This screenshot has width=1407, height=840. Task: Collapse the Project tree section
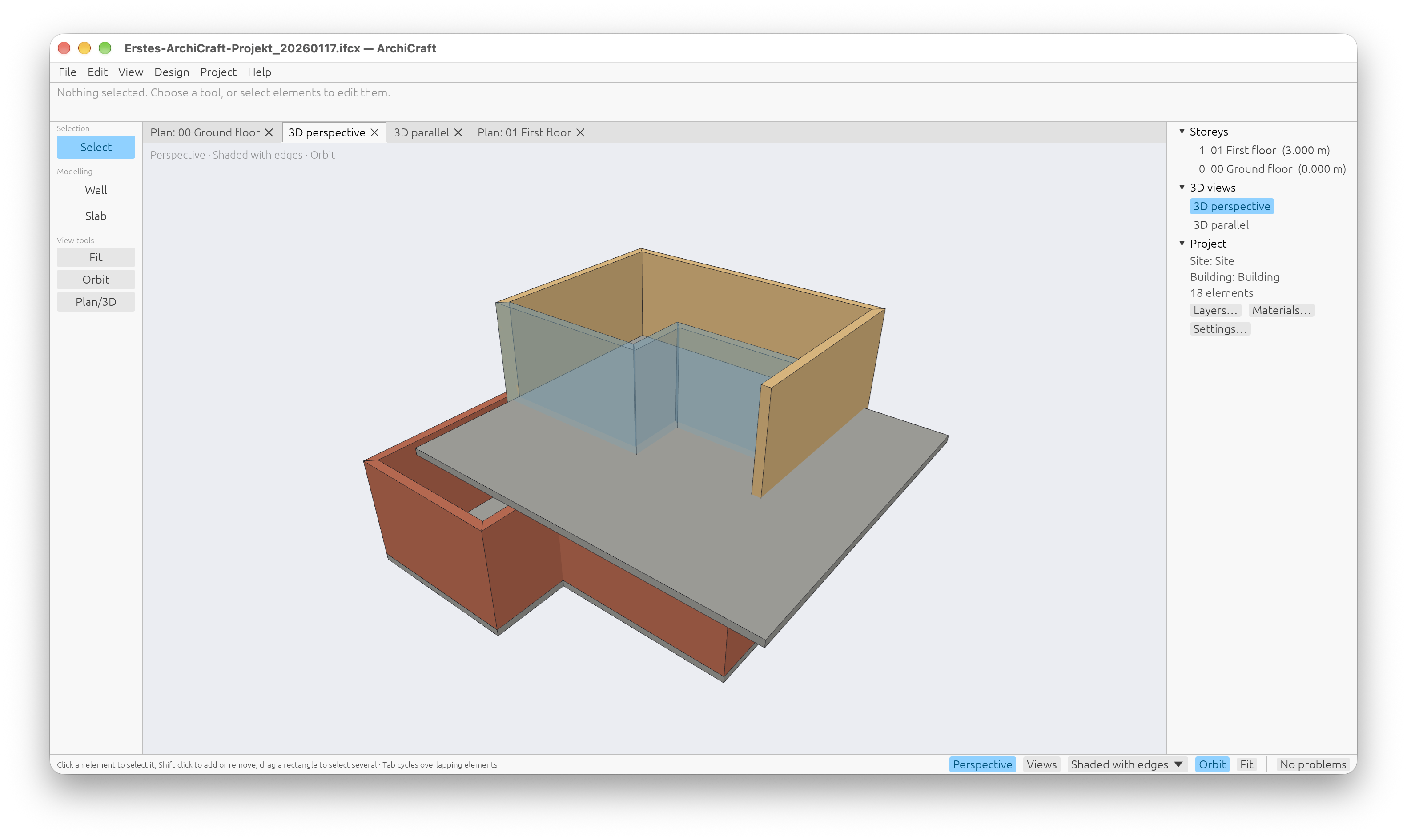1182,244
